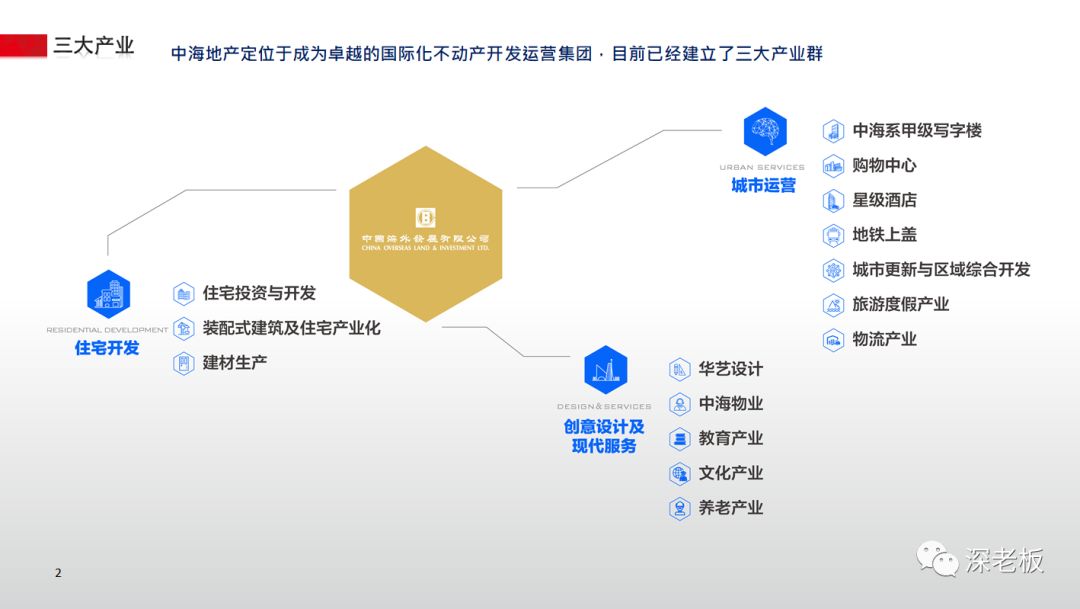Click the 物流产业 logistics icon

click(833, 340)
